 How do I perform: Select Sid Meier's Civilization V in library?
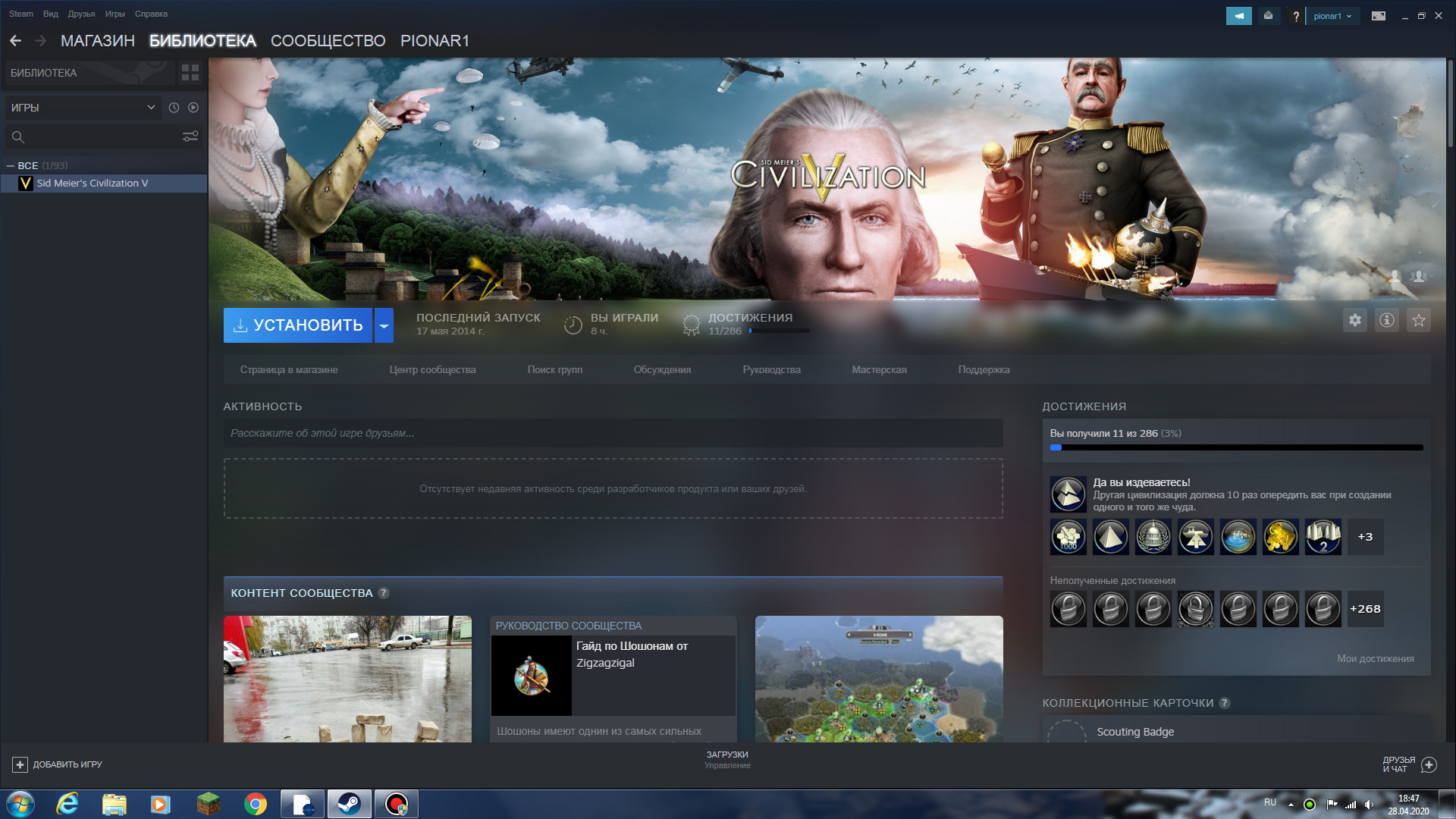pyautogui.click(x=104, y=184)
